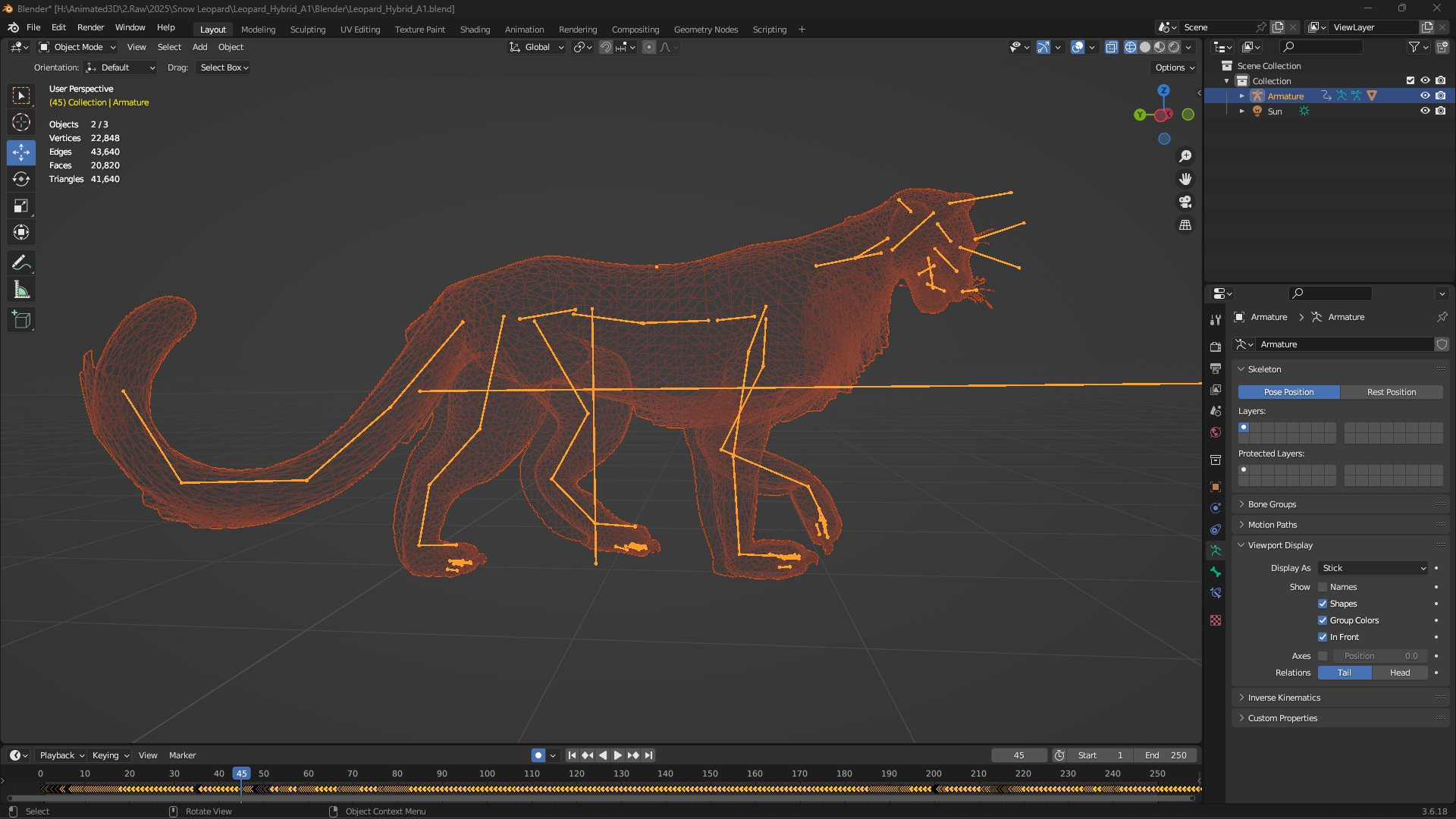Image resolution: width=1456 pixels, height=819 pixels.
Task: Hide the Sun object in outliner
Action: pos(1425,111)
